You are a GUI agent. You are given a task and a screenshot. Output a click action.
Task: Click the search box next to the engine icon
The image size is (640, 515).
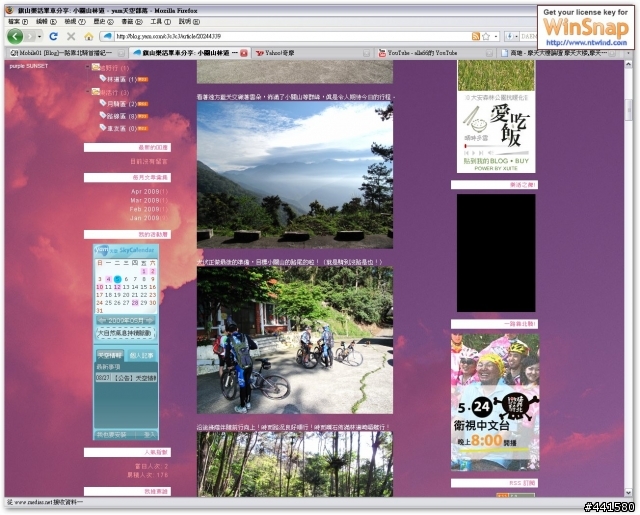[x=528, y=36]
